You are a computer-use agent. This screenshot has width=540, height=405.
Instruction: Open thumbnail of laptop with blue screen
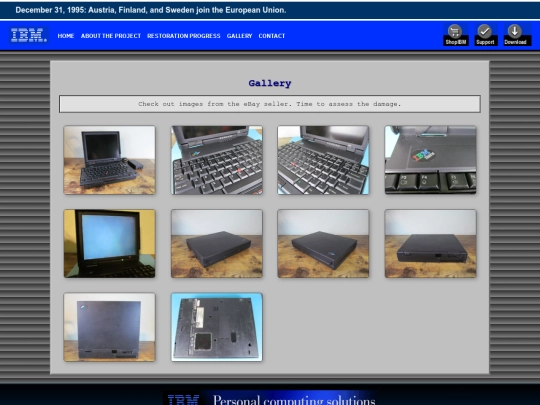pyautogui.click(x=110, y=243)
